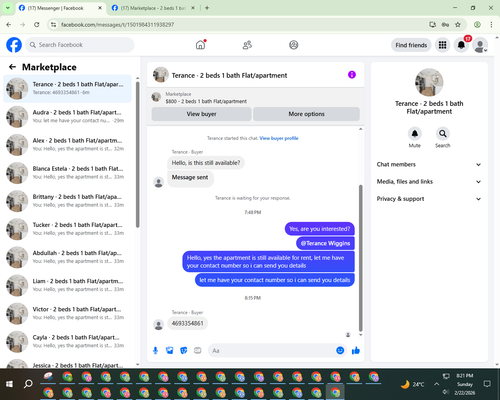This screenshot has height=400, width=500.
Task: Bookmark this page star icon
Action: click(x=458, y=24)
